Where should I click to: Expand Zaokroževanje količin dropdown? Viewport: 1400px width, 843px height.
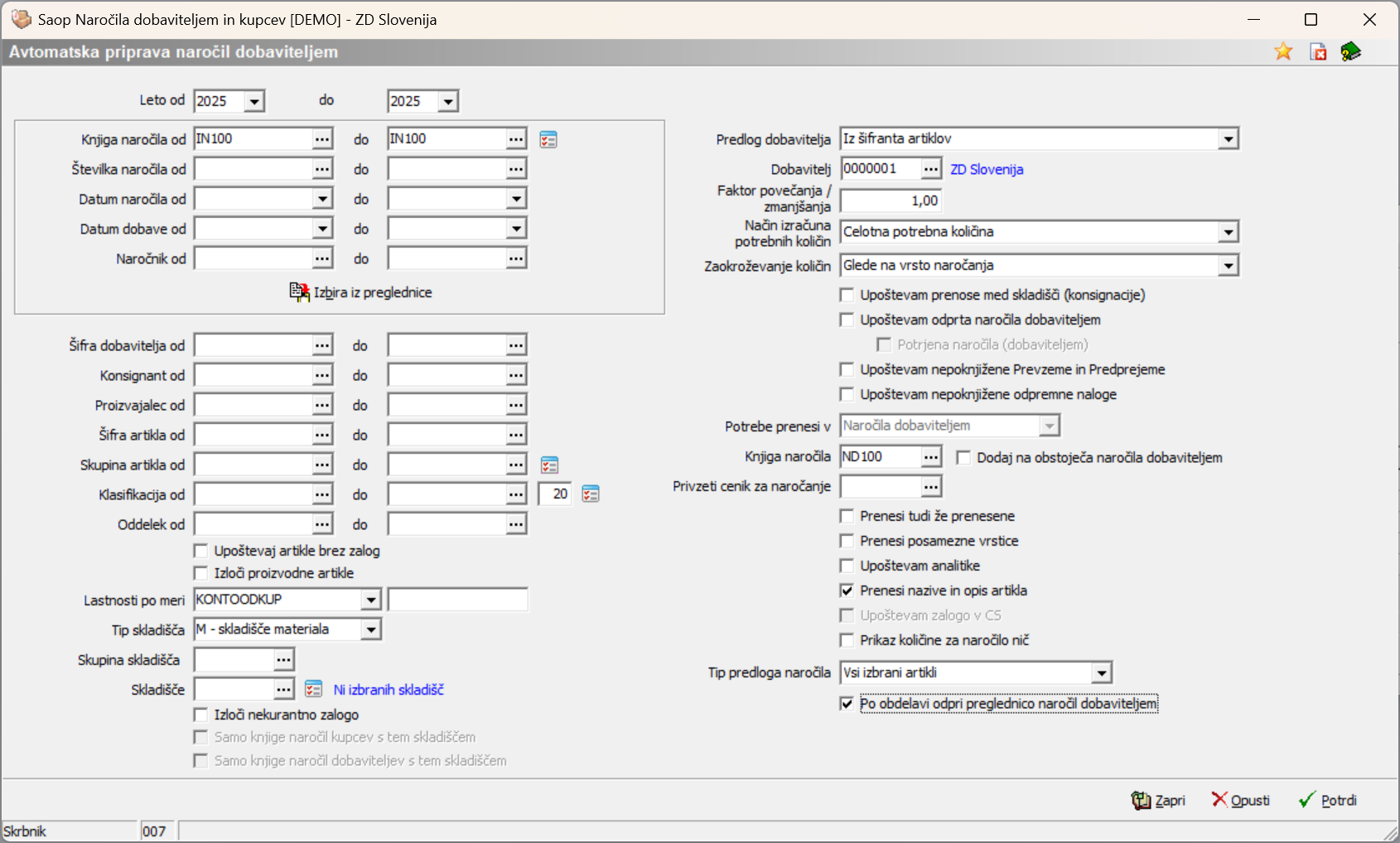pyautogui.click(x=1229, y=266)
